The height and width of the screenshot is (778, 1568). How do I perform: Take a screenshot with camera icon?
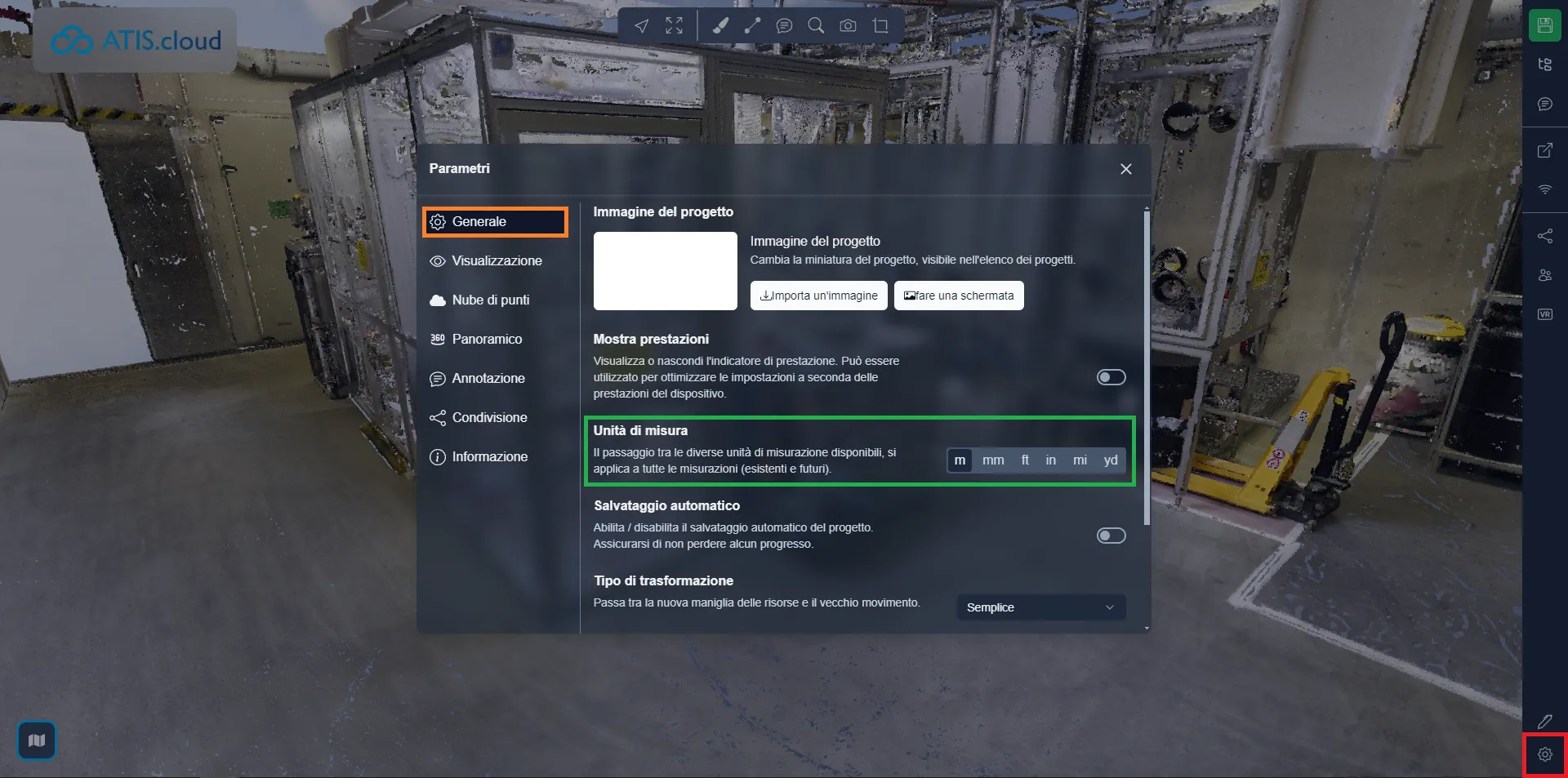point(849,26)
